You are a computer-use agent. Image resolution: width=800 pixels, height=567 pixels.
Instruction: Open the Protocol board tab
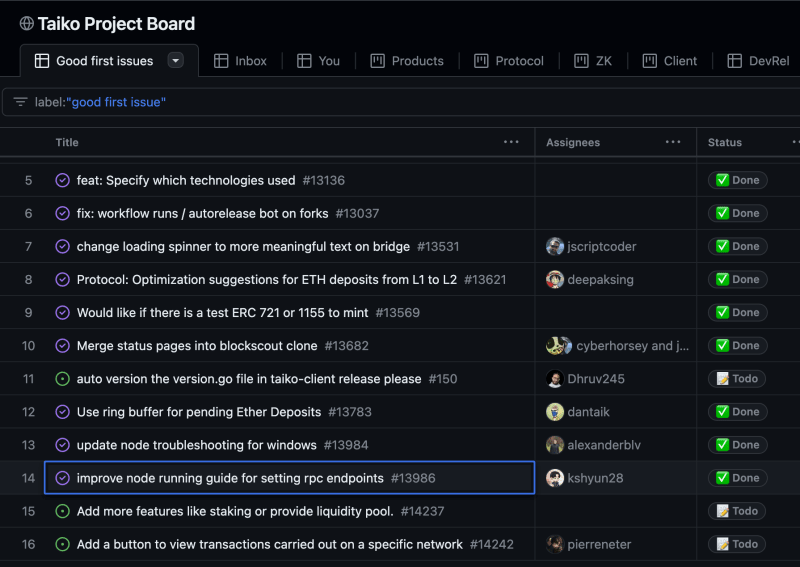pos(509,61)
